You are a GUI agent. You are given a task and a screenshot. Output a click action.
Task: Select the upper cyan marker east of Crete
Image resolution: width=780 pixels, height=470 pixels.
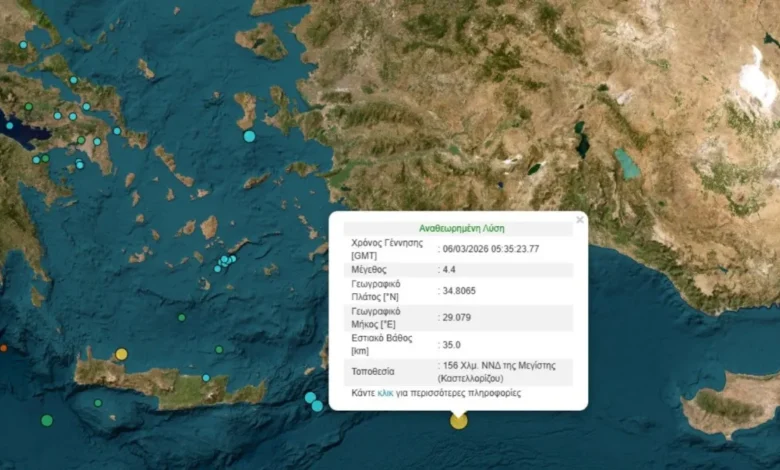point(310,397)
